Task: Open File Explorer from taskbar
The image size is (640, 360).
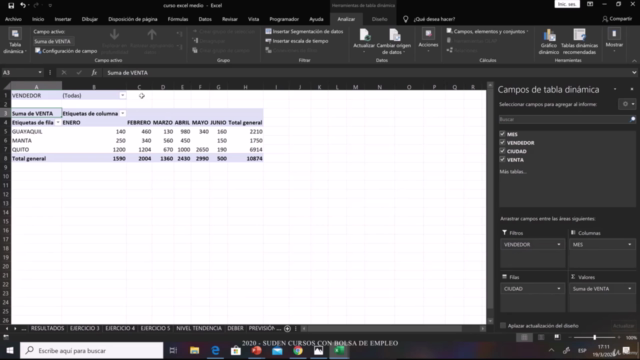Action: [194, 351]
